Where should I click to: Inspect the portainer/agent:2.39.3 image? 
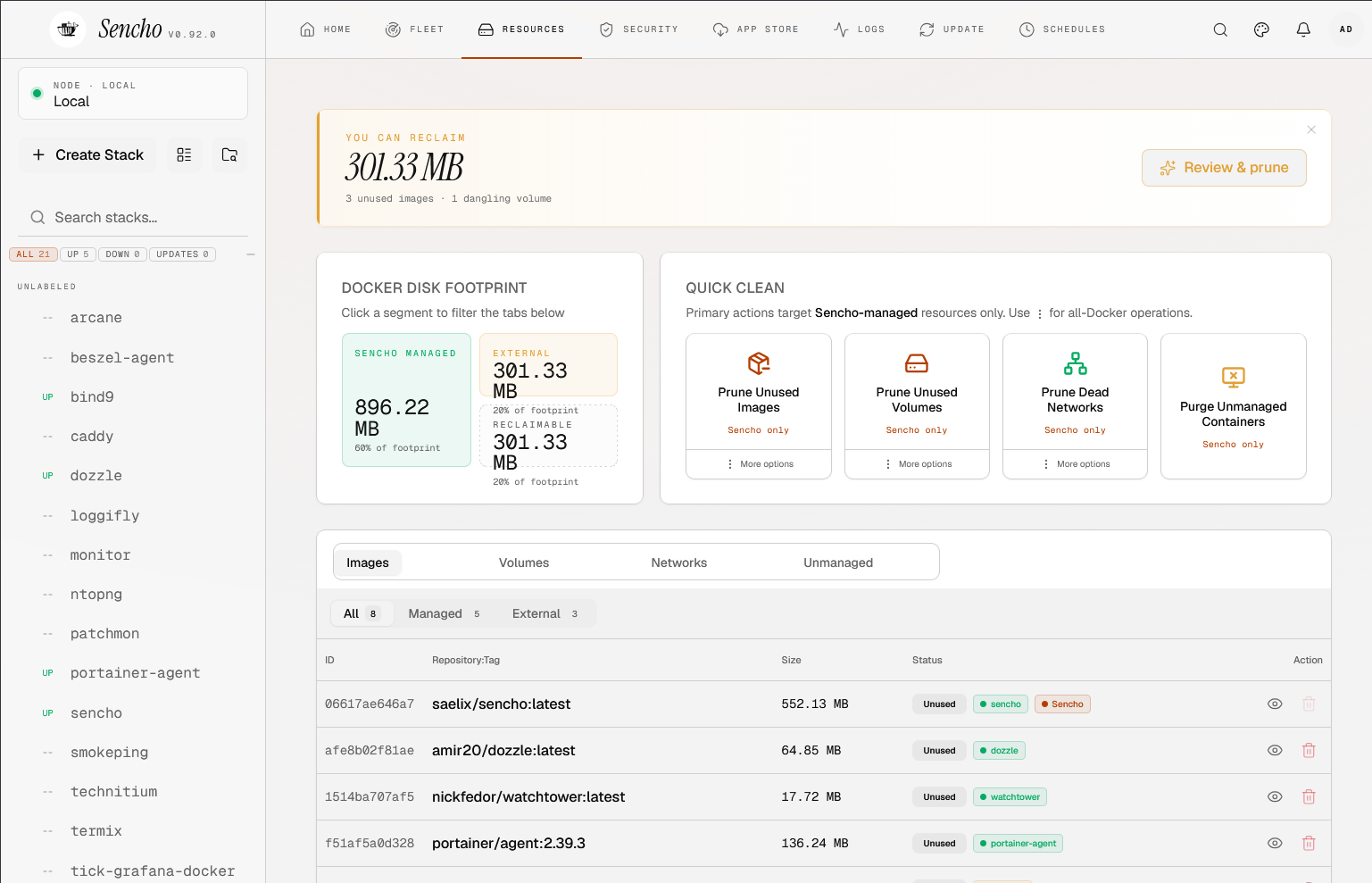pyautogui.click(x=1275, y=844)
